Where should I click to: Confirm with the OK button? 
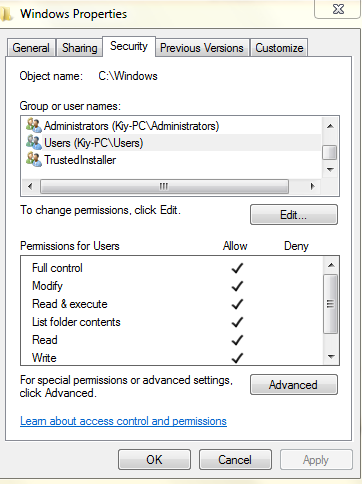coord(154,460)
